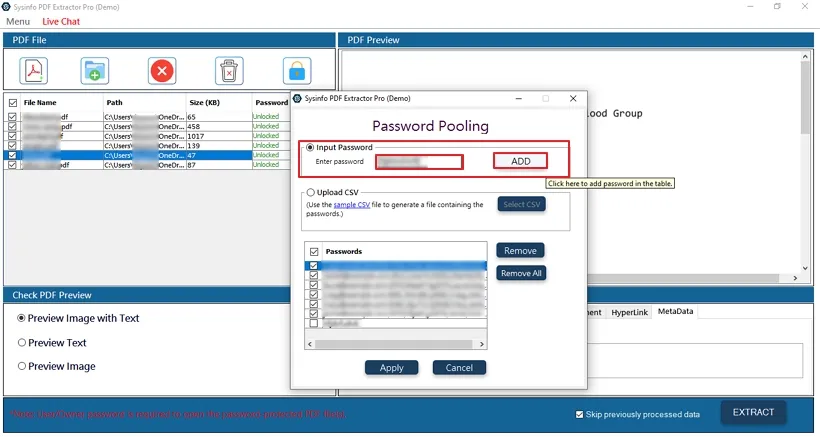The width and height of the screenshot is (820, 437).
Task: Choose the Preview Text option
Action: [x=21, y=342]
